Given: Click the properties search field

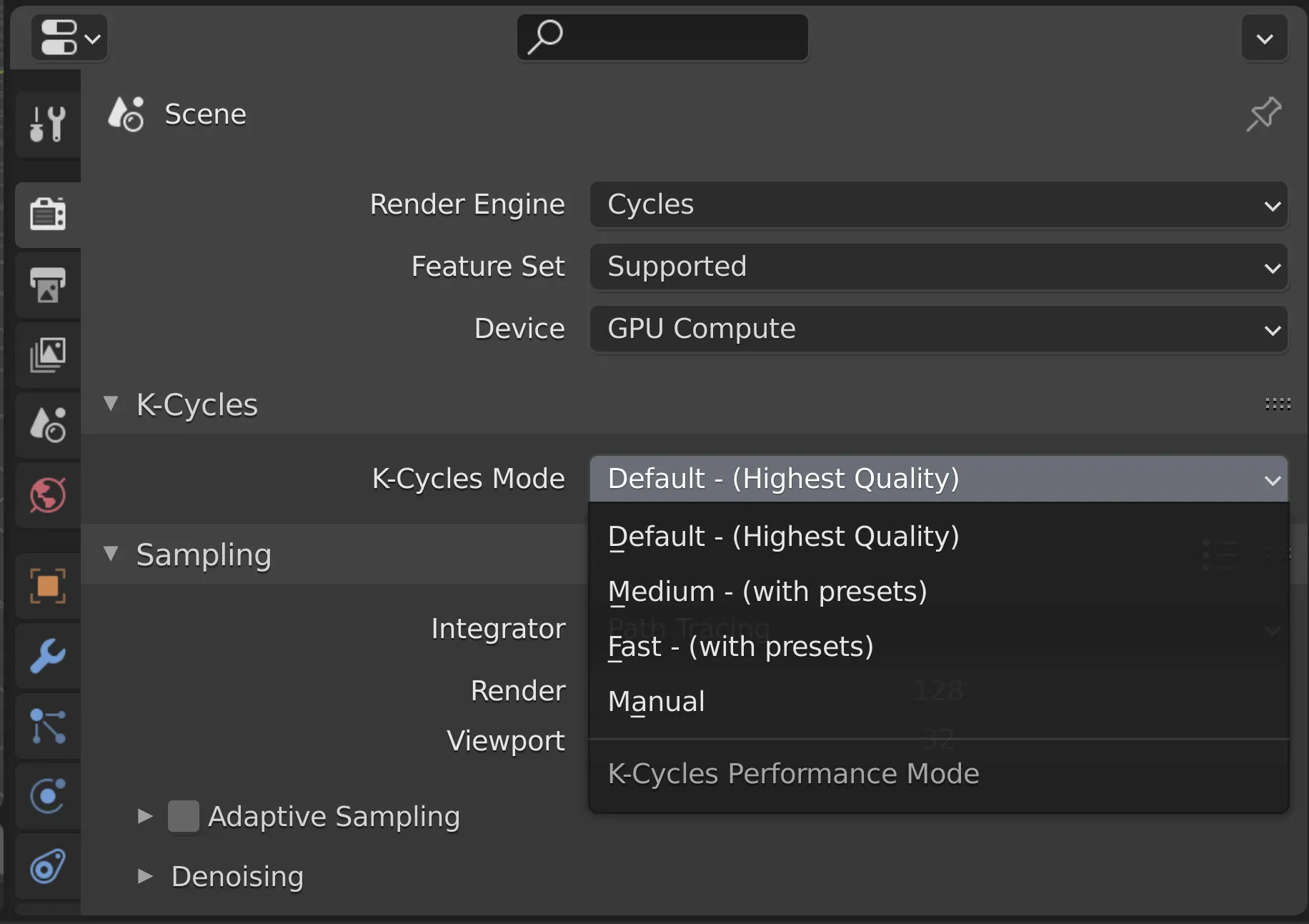Looking at the screenshot, I should click(x=662, y=38).
